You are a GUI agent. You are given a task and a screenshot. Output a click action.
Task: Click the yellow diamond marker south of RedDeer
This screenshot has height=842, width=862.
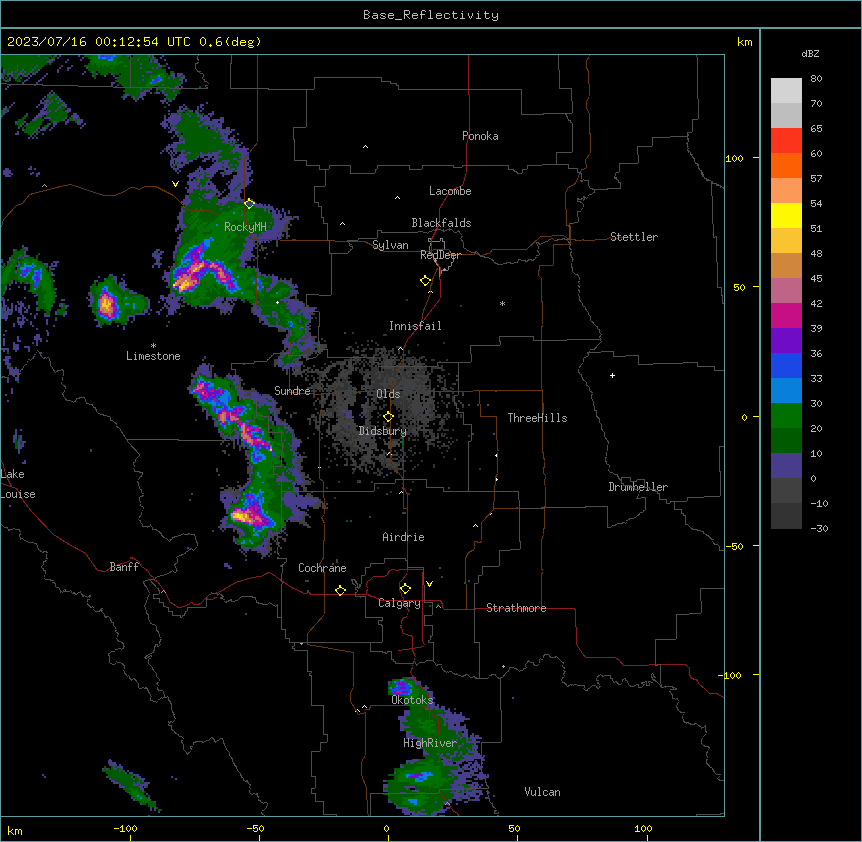pyautogui.click(x=425, y=281)
